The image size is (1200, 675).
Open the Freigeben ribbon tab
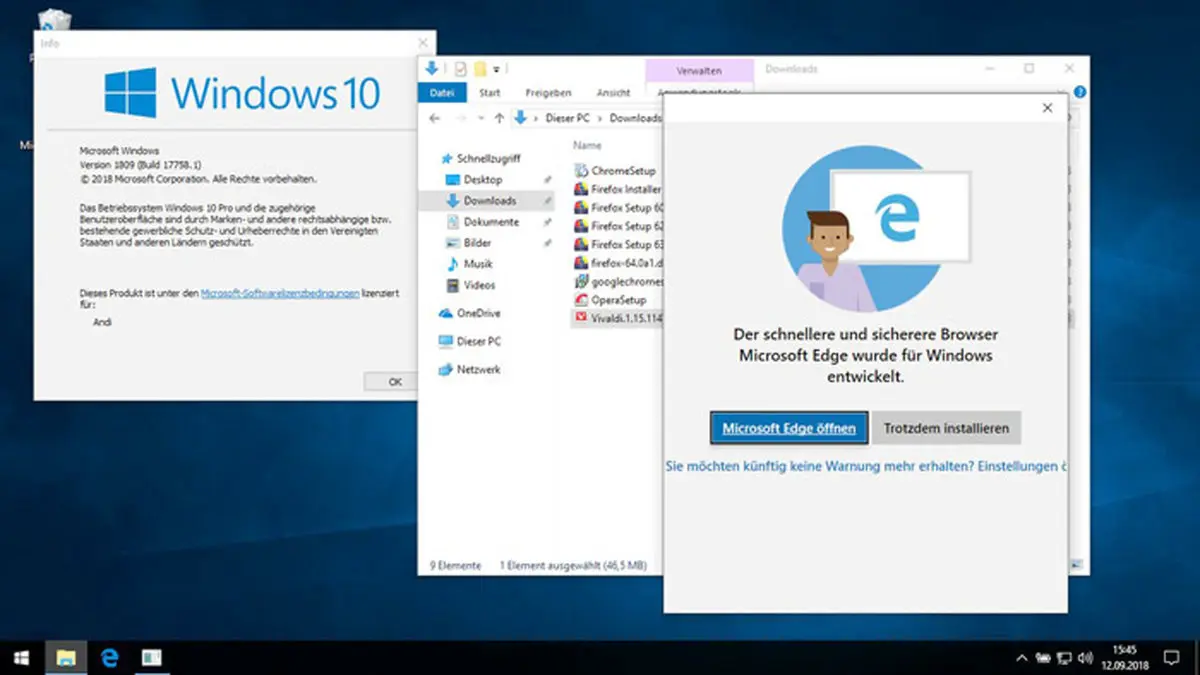coord(548,93)
